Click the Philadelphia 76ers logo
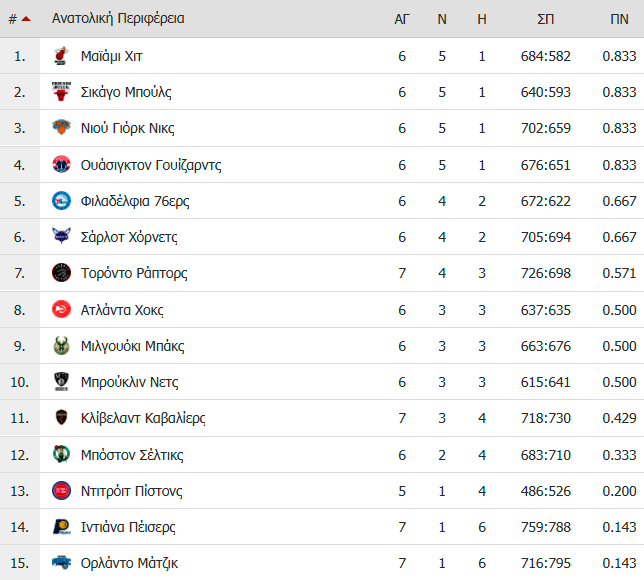 61,201
